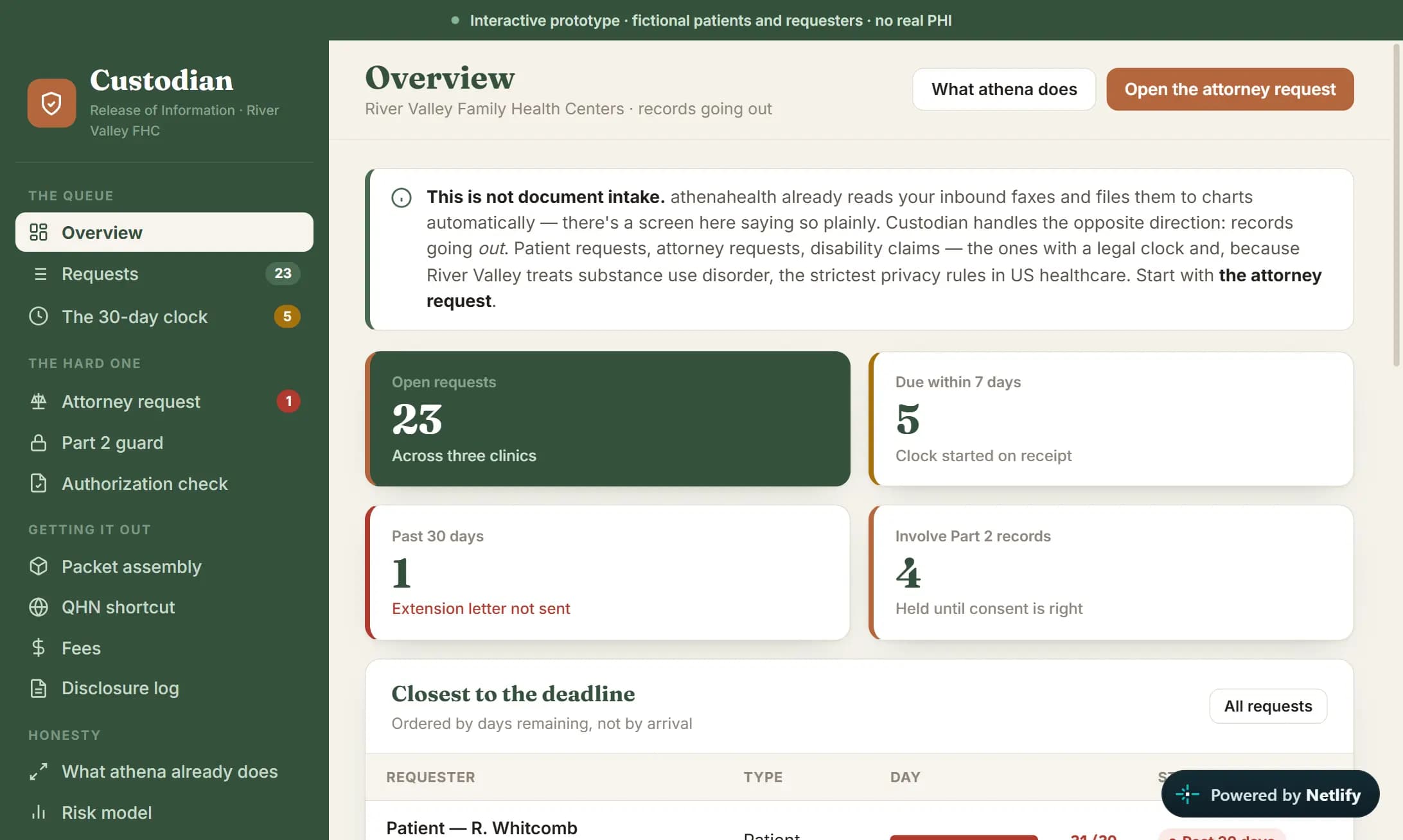Click the info circle icon in the notice
1403x840 pixels.
(x=401, y=198)
